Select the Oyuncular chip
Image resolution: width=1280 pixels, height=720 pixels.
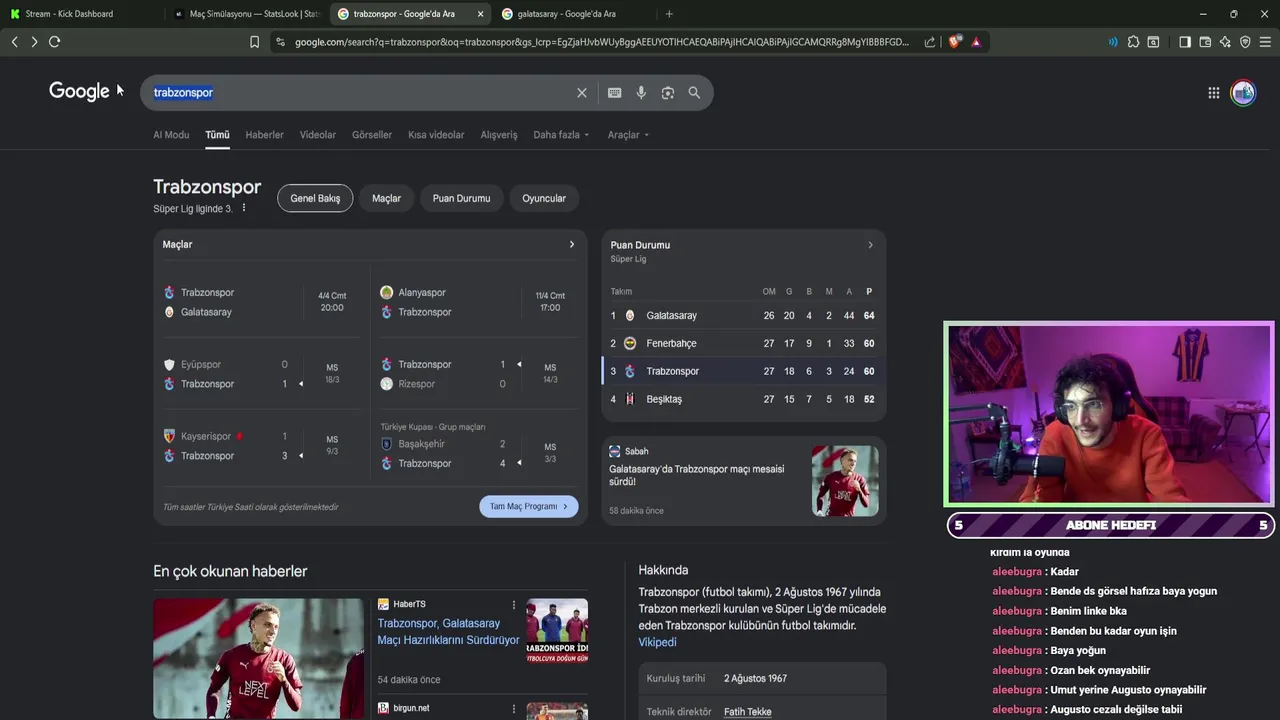[544, 198]
